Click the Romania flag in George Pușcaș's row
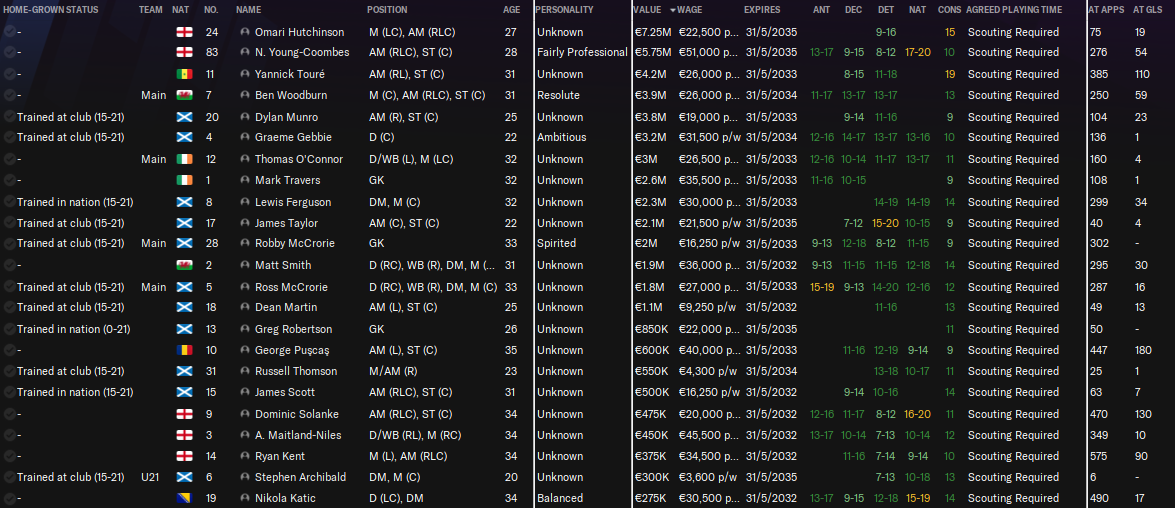The width and height of the screenshot is (1175, 508). click(x=184, y=350)
